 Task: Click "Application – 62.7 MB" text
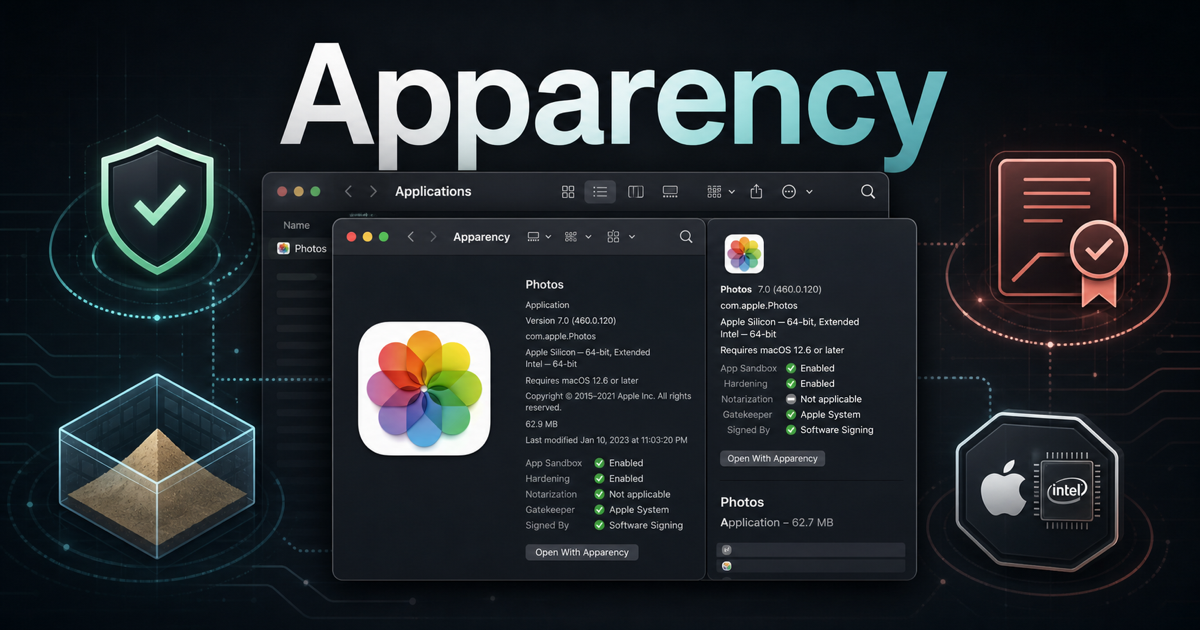pyautogui.click(x=777, y=523)
